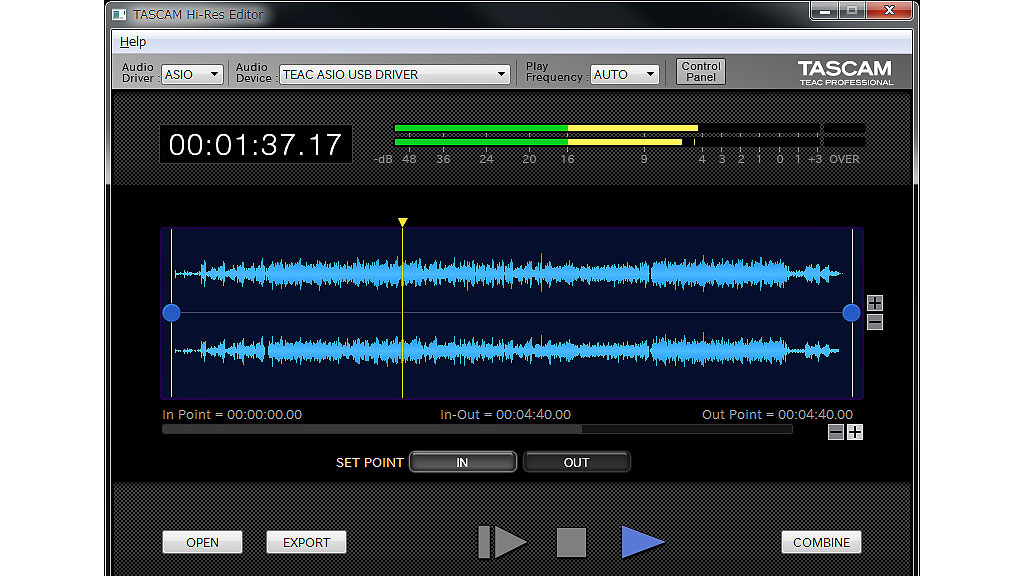Zoom out timeline with horizontal minus icon
This screenshot has width=1024, height=576.
pos(836,432)
